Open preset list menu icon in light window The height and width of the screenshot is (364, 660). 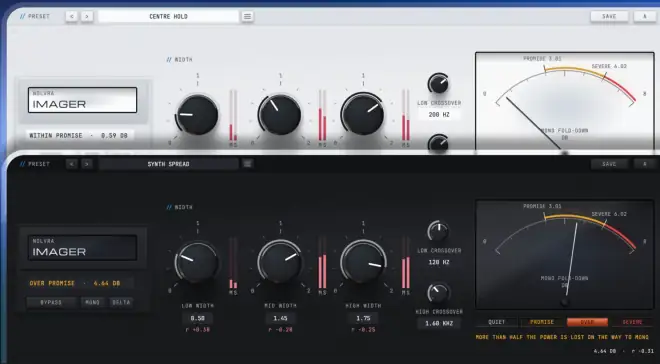[248, 16]
